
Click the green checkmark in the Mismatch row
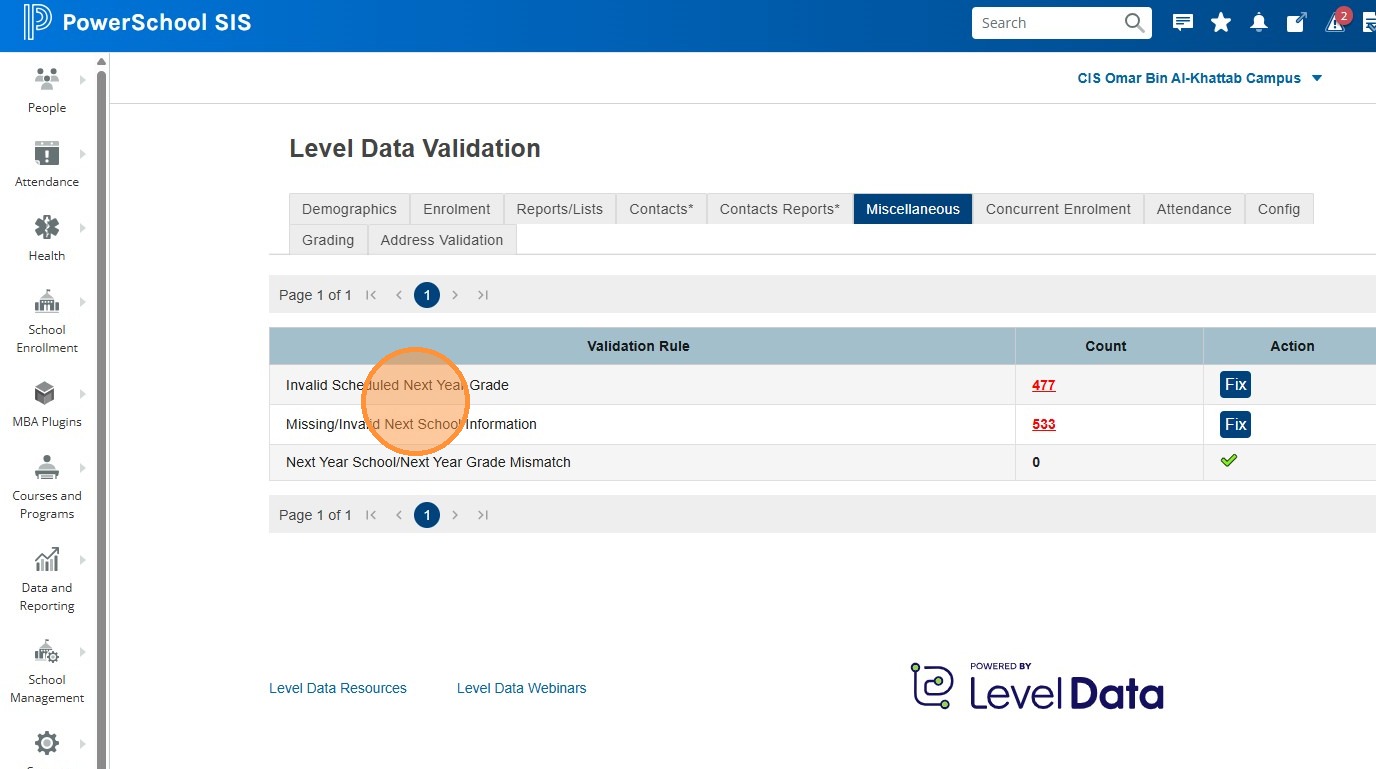click(1229, 460)
